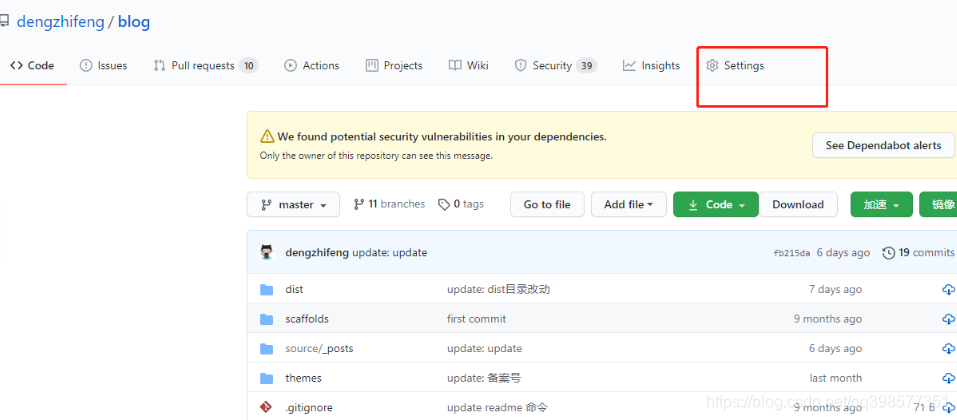This screenshot has height=420, width=957.
Task: Open the Wiki tab
Action: tap(468, 65)
